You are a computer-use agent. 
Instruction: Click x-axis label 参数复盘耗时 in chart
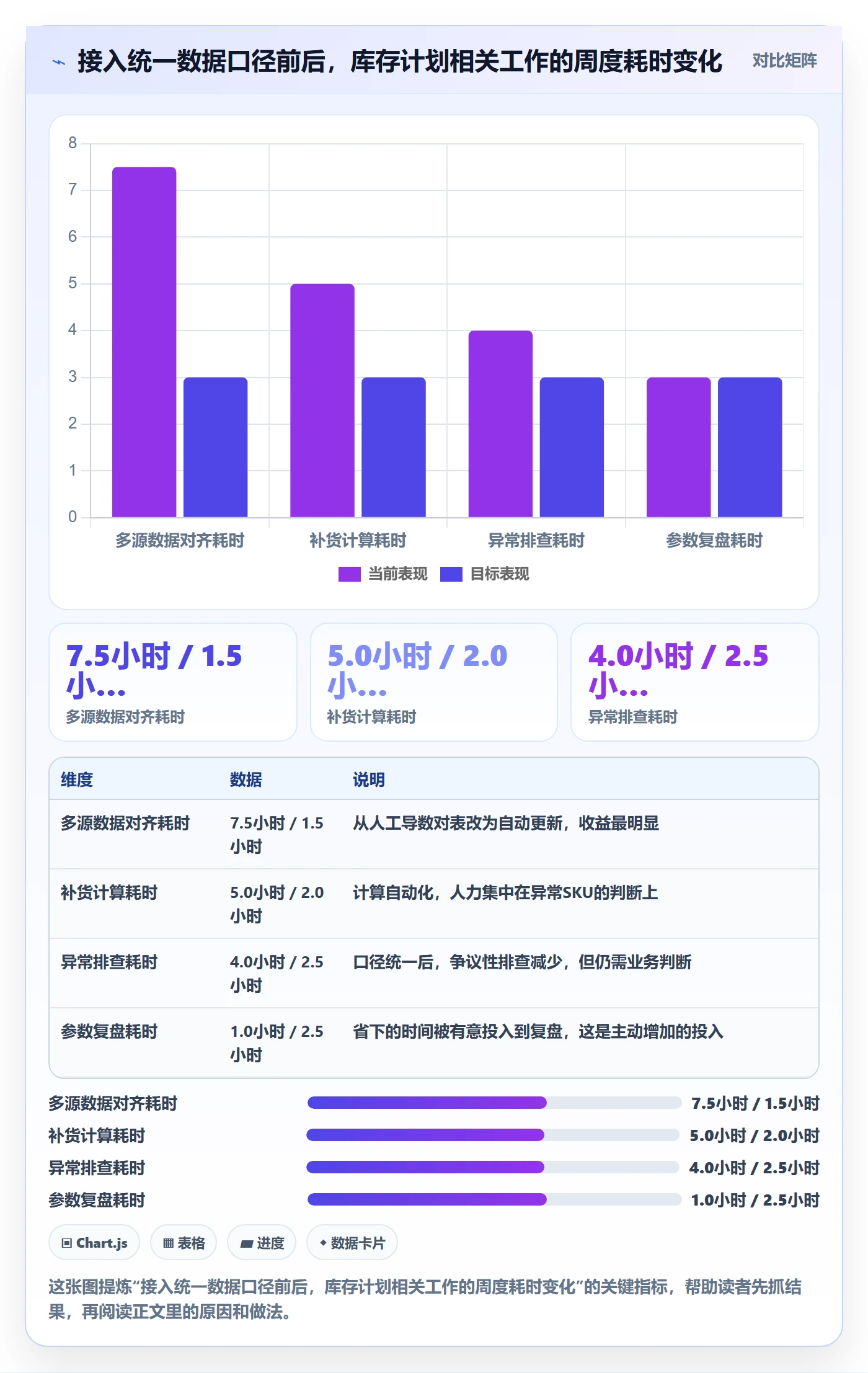click(714, 540)
